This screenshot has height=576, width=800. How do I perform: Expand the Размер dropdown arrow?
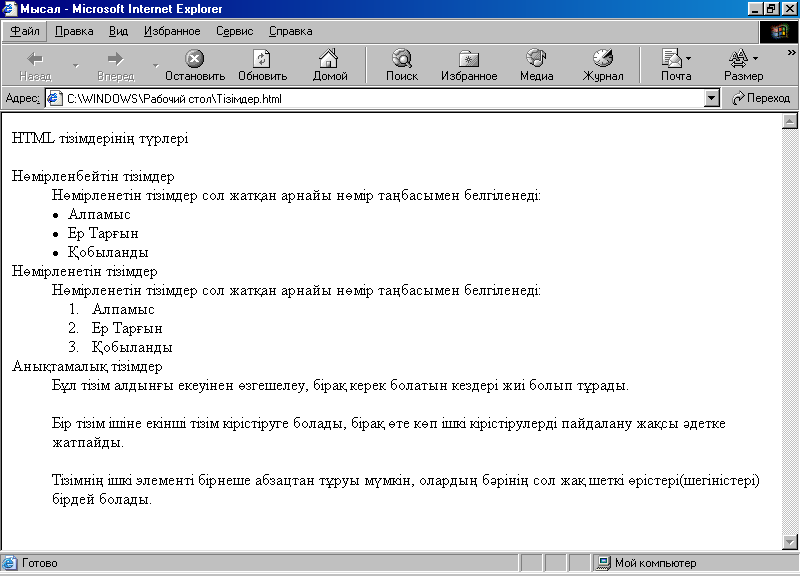(x=755, y=59)
